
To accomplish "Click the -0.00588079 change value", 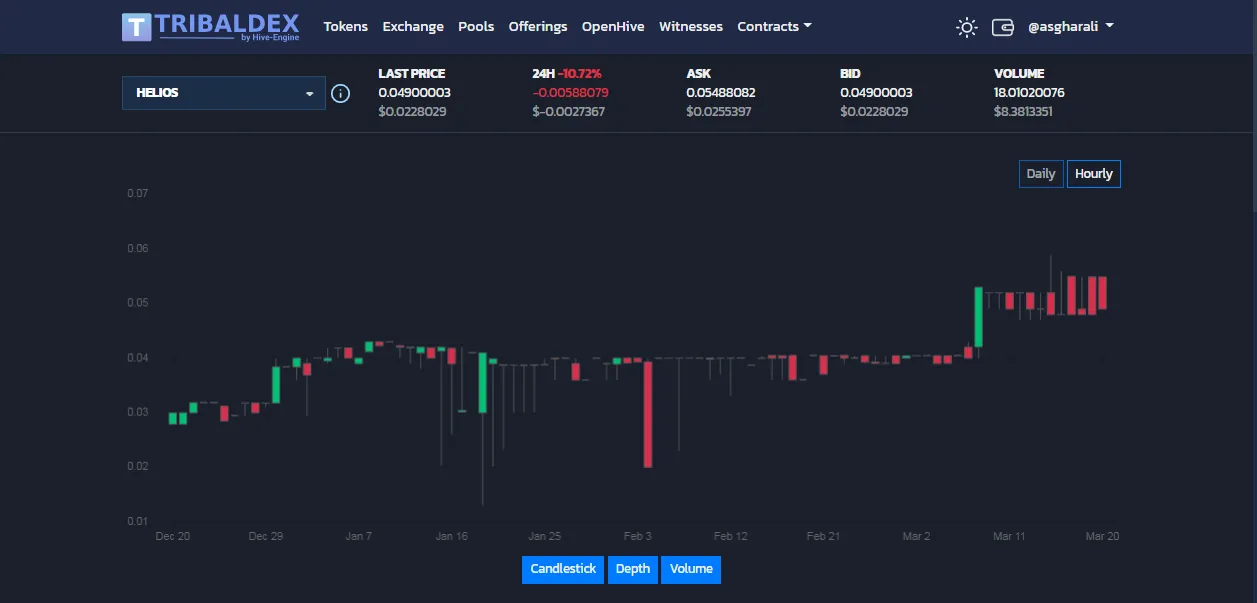I will 570,93.
